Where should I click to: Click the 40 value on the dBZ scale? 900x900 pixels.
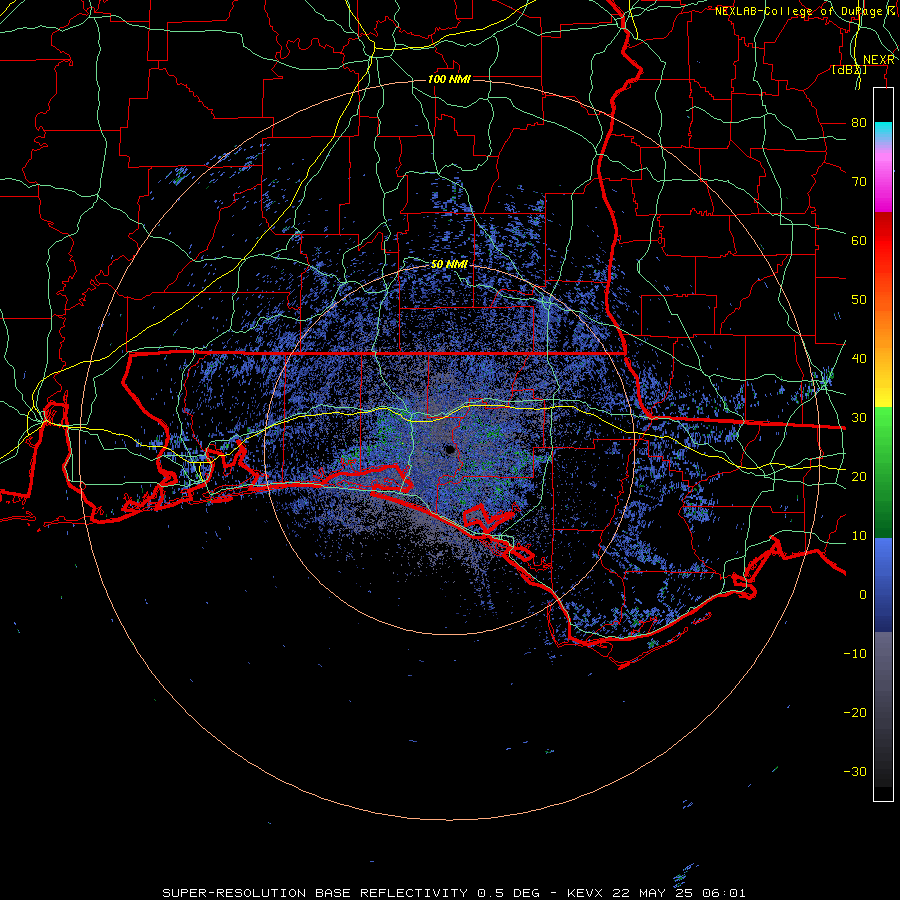coord(859,359)
